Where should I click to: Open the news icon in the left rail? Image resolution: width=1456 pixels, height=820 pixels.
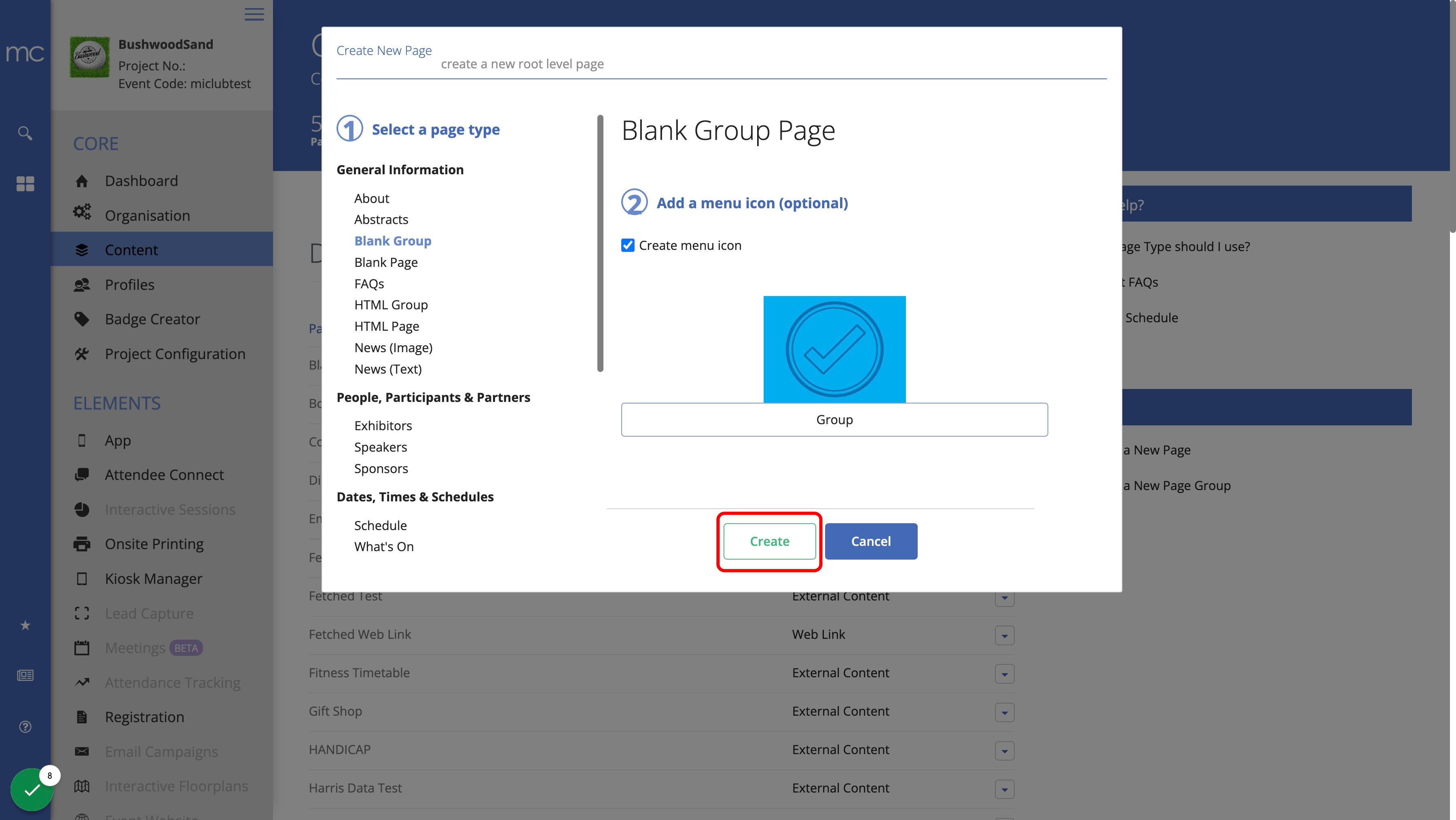[x=25, y=675]
